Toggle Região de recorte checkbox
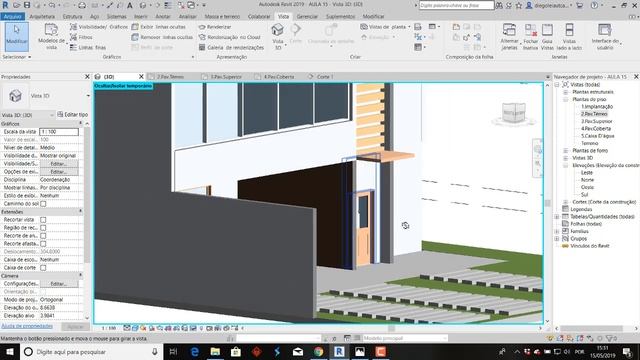The image size is (640, 360). (x=43, y=228)
